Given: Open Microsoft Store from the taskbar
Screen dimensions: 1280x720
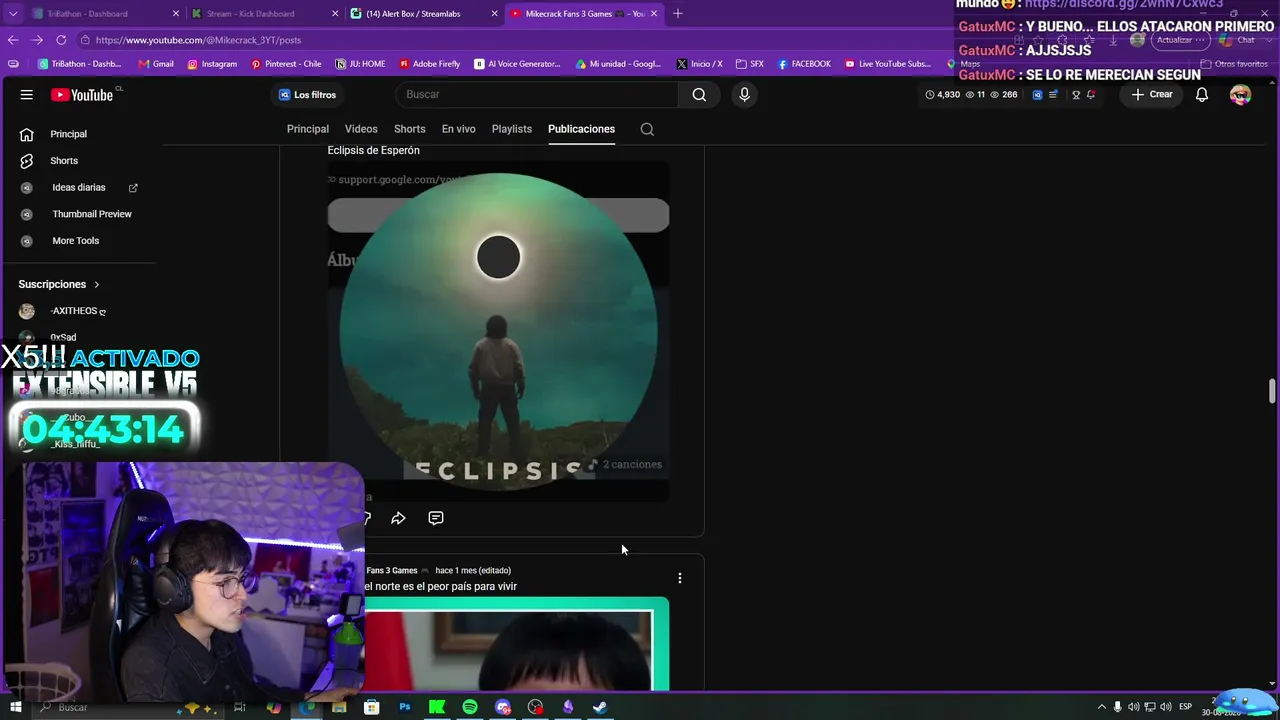Looking at the screenshot, I should [x=372, y=707].
